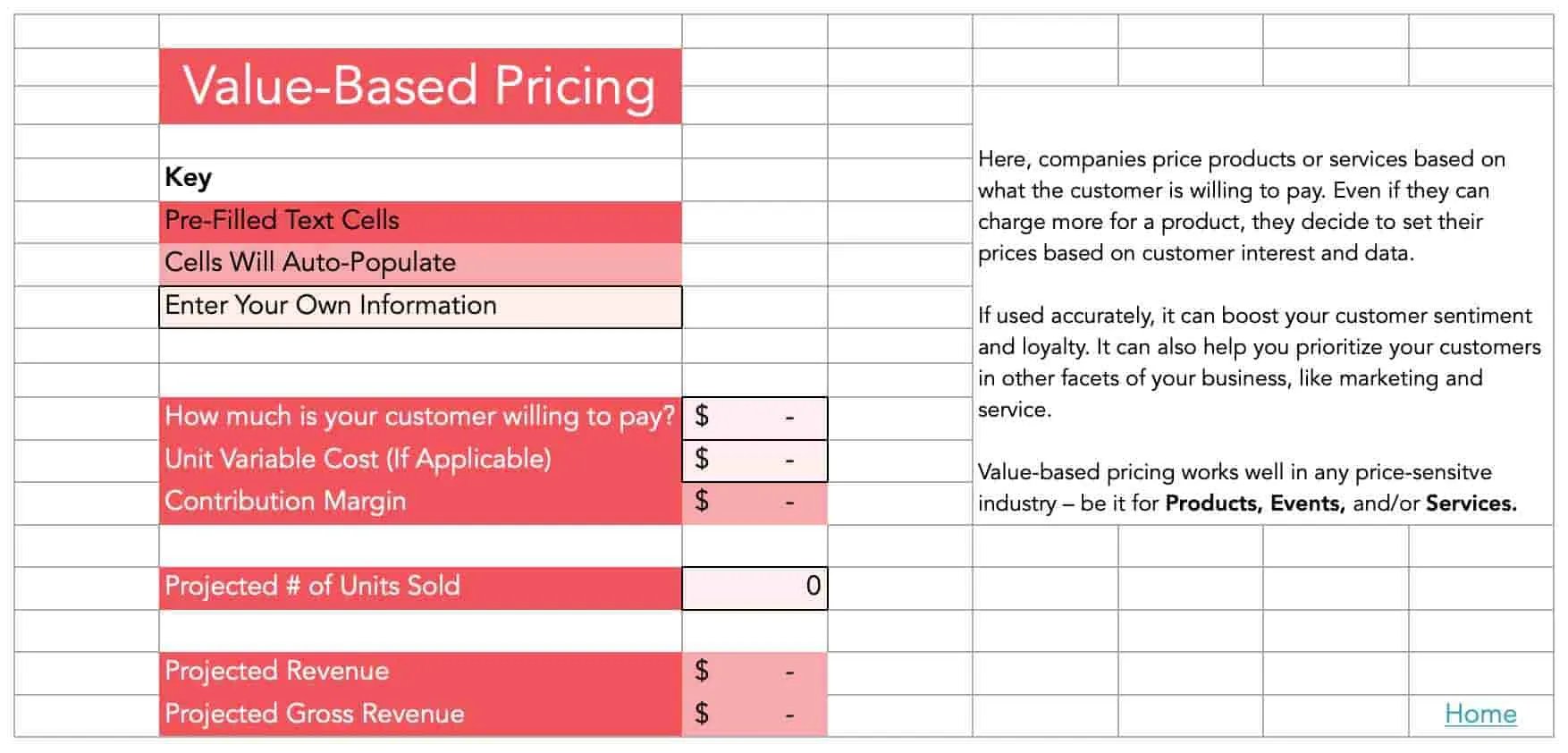
Task: Select the Unit Variable Cost input cell
Action: coord(754,460)
